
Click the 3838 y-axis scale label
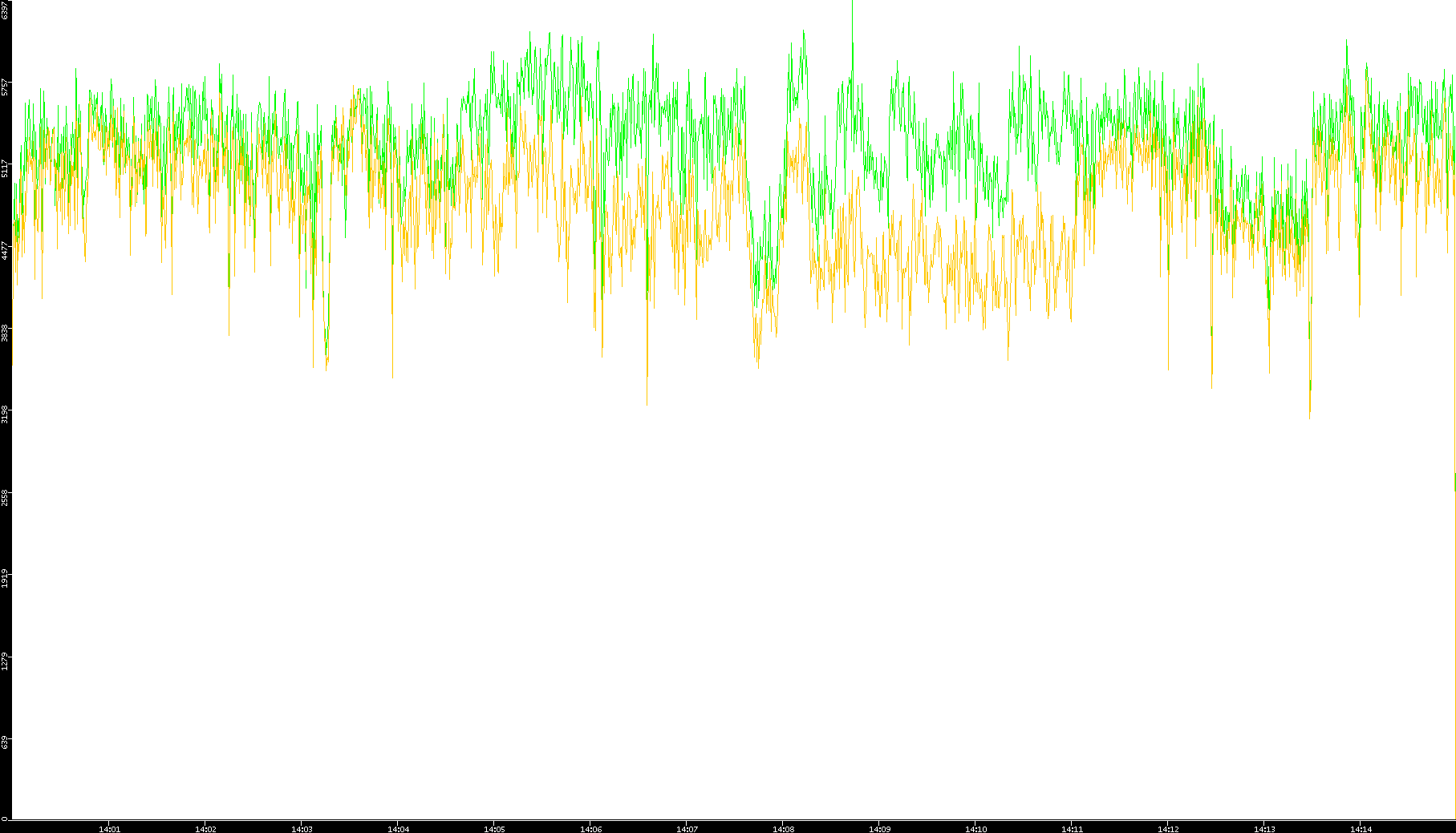tap(5, 333)
